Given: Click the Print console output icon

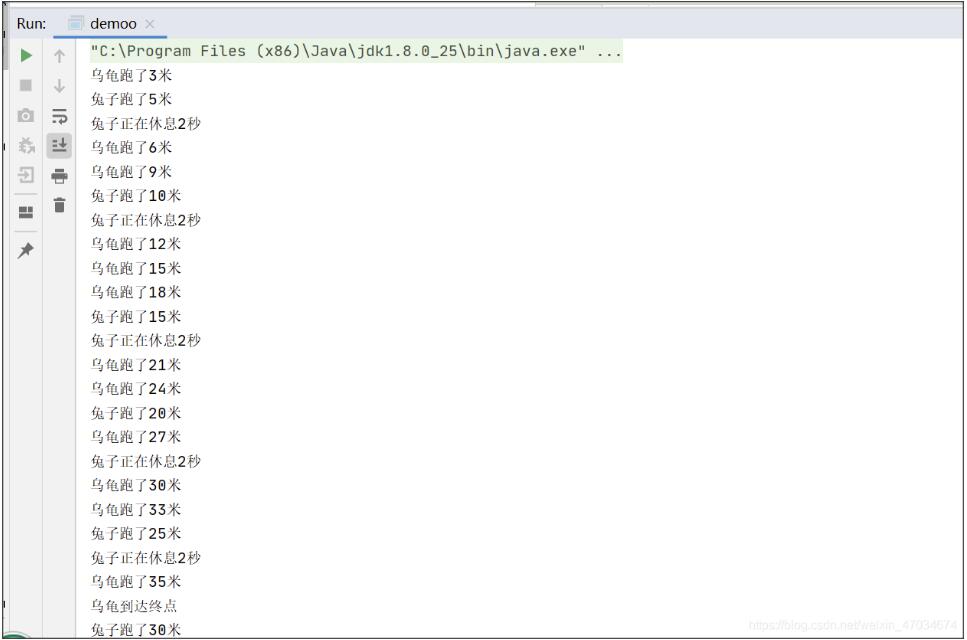Looking at the screenshot, I should 59,176.
